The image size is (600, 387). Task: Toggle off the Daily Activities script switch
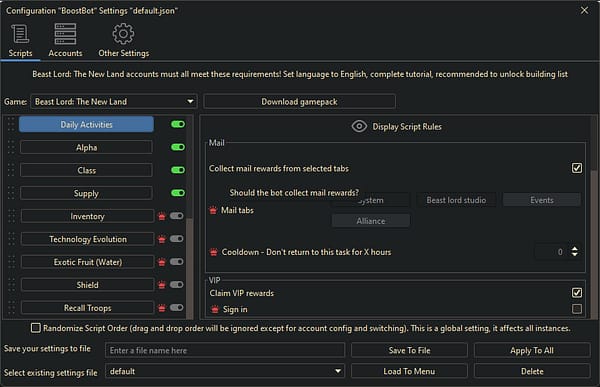click(x=178, y=124)
